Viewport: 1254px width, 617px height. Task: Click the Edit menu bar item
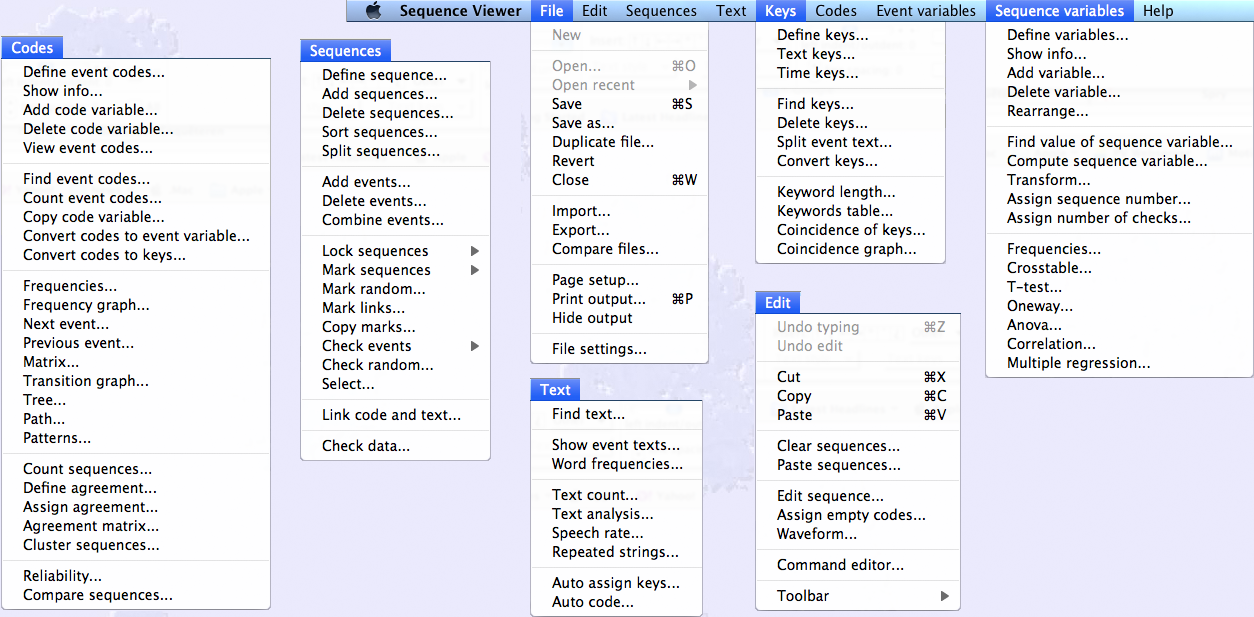(595, 11)
